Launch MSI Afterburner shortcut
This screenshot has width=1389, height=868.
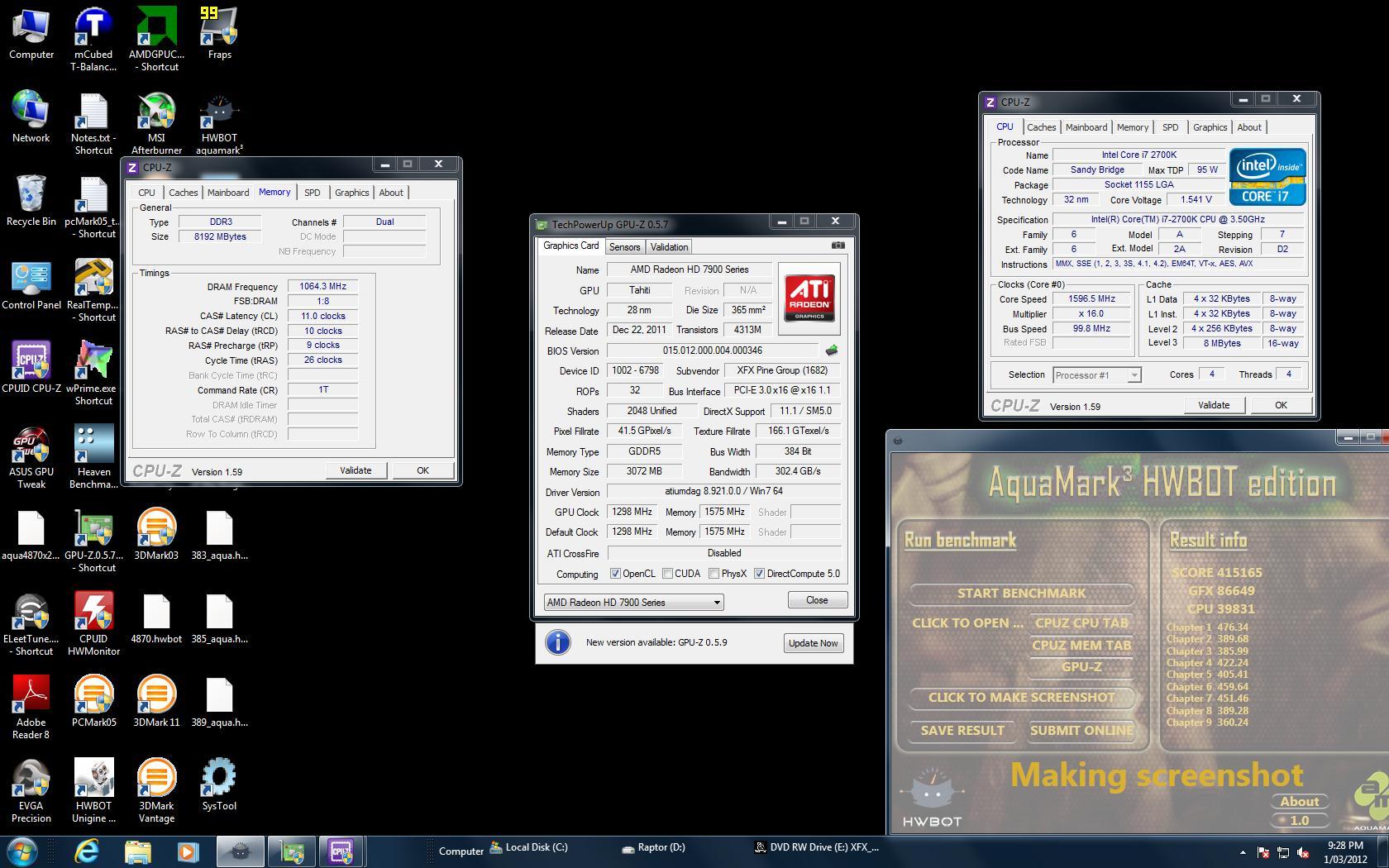coord(156,122)
